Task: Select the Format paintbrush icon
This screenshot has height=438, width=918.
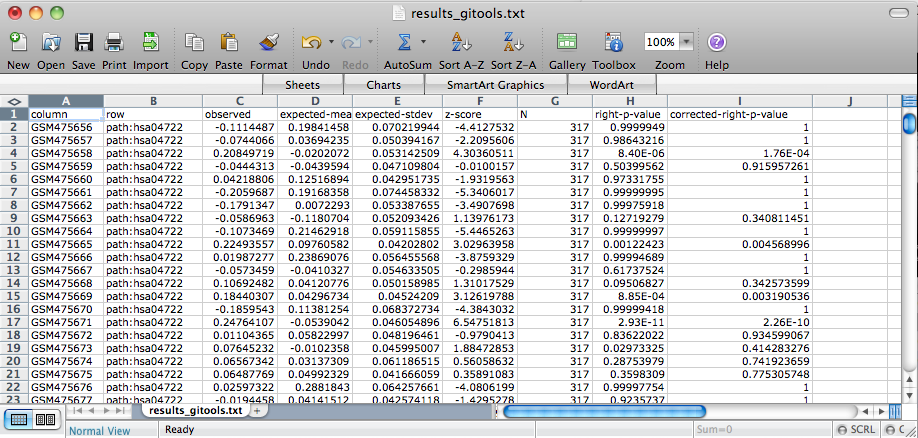Action: (x=269, y=42)
